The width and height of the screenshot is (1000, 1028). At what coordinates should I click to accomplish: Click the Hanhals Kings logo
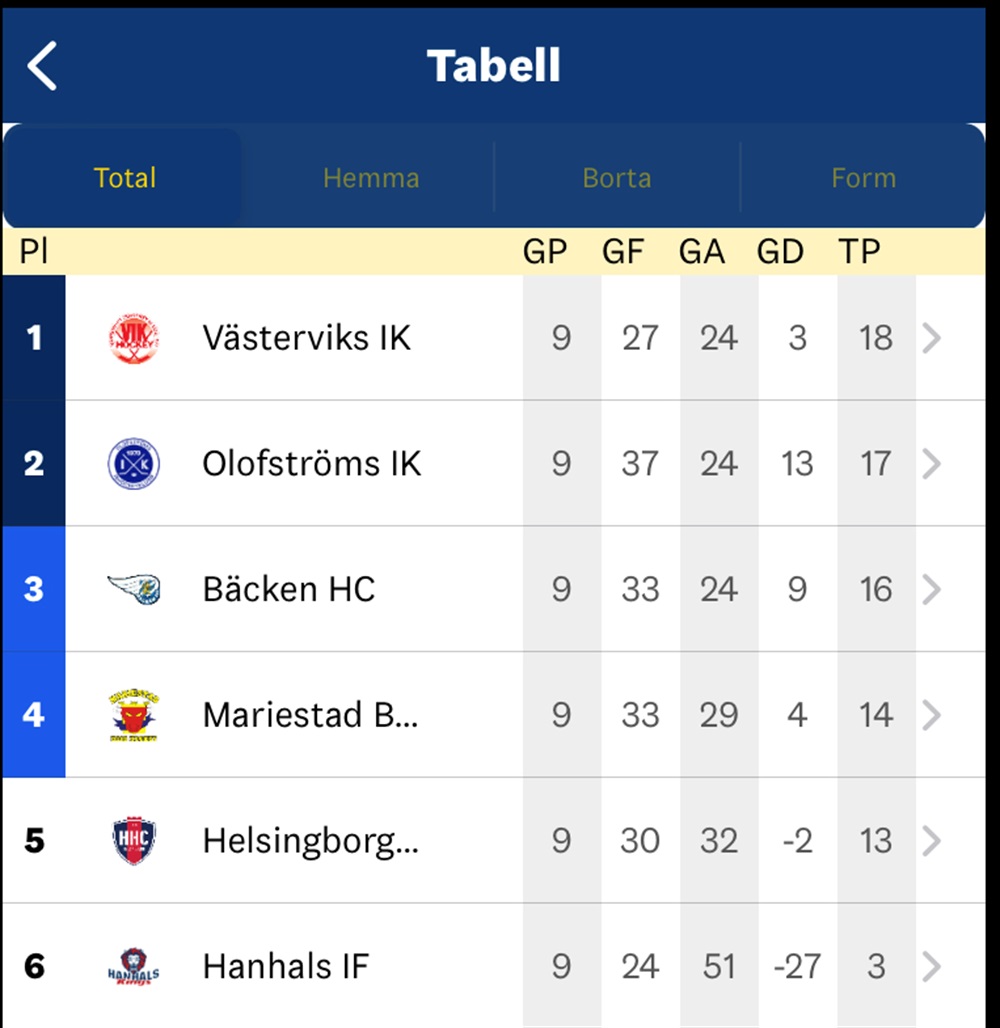pos(134,966)
